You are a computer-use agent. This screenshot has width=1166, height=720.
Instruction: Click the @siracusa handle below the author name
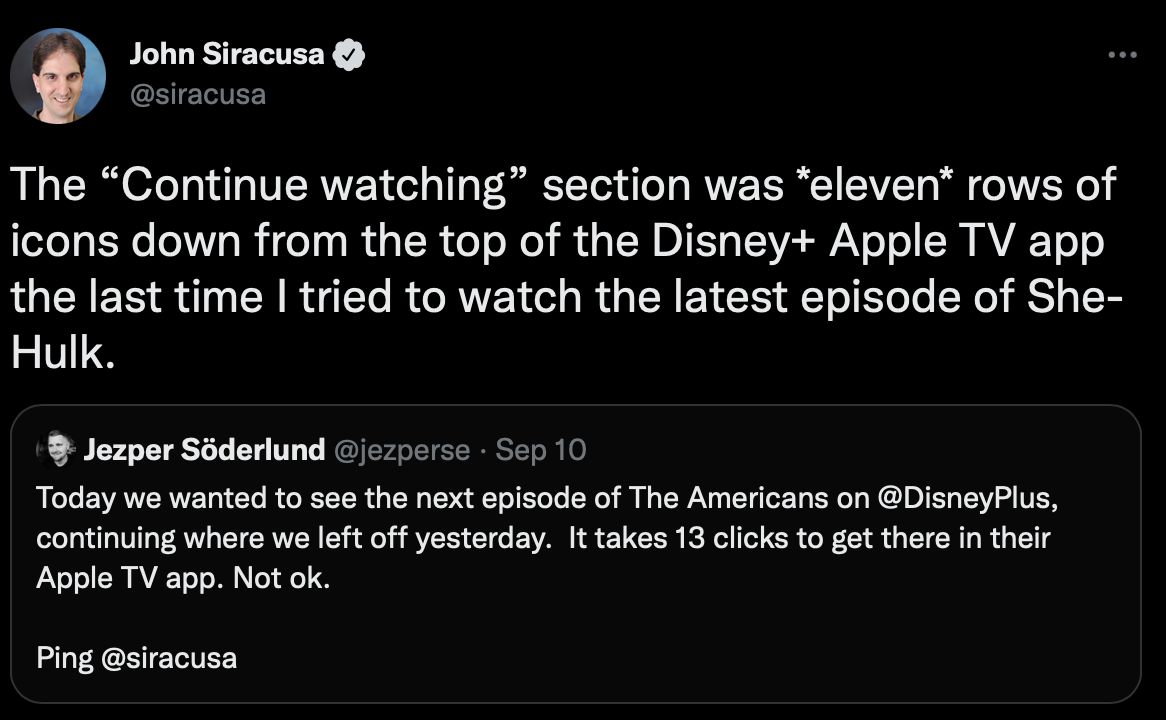click(197, 95)
